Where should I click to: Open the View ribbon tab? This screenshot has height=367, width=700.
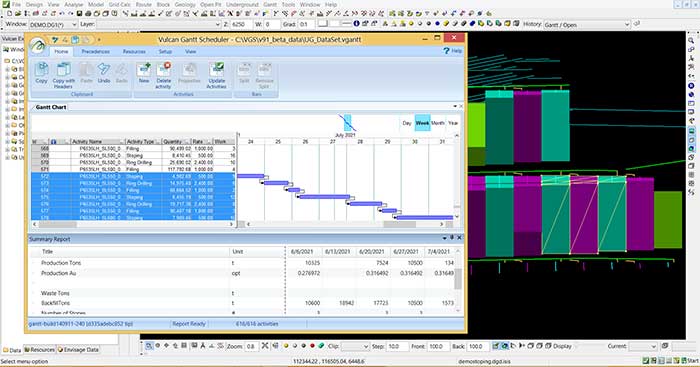pyautogui.click(x=191, y=52)
